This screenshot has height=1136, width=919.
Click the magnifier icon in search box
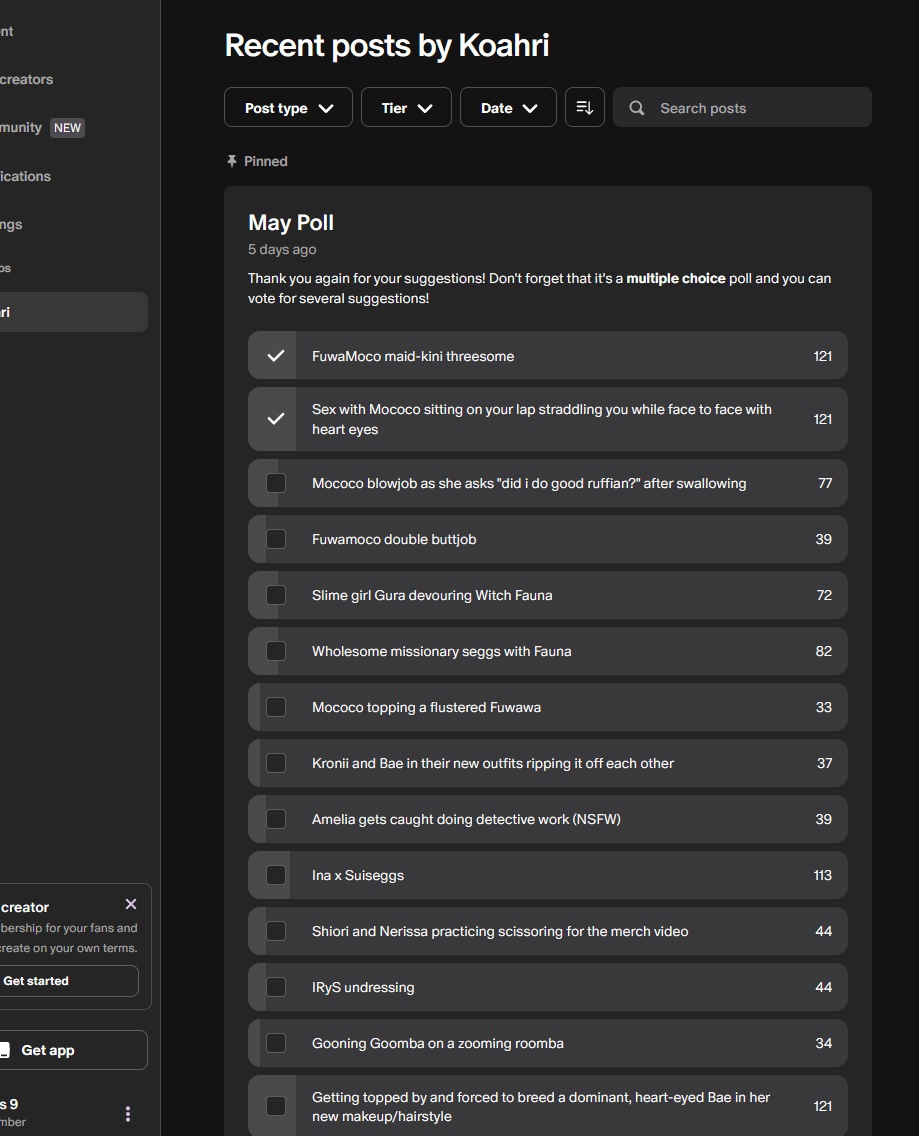click(636, 108)
